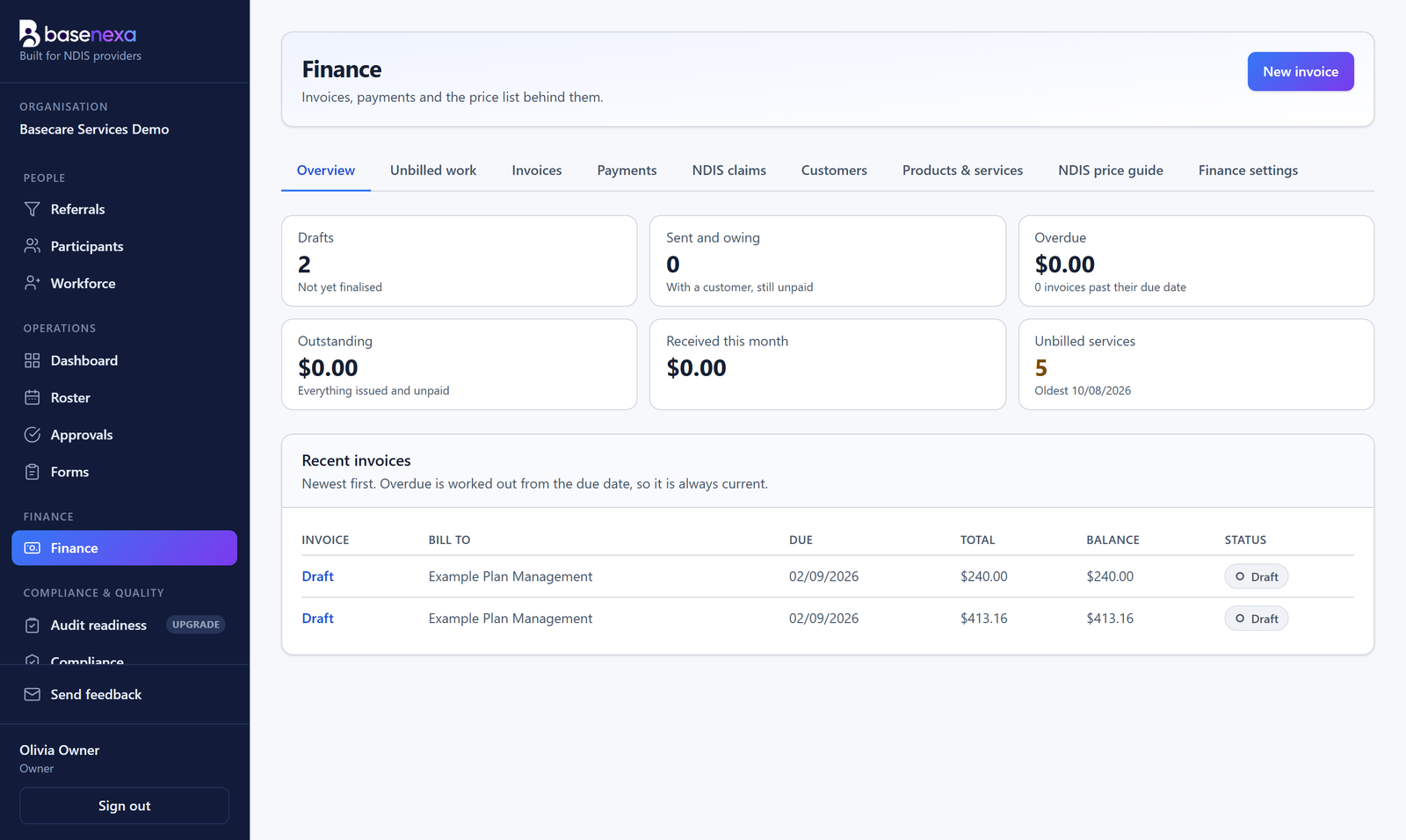Select the Overview tab
Image resolution: width=1406 pixels, height=840 pixels.
(x=326, y=170)
